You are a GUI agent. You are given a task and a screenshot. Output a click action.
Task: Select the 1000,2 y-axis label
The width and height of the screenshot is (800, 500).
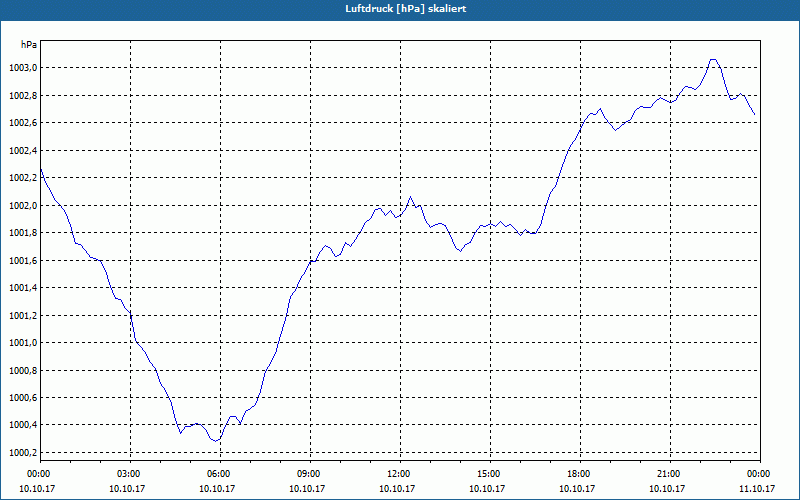22,453
